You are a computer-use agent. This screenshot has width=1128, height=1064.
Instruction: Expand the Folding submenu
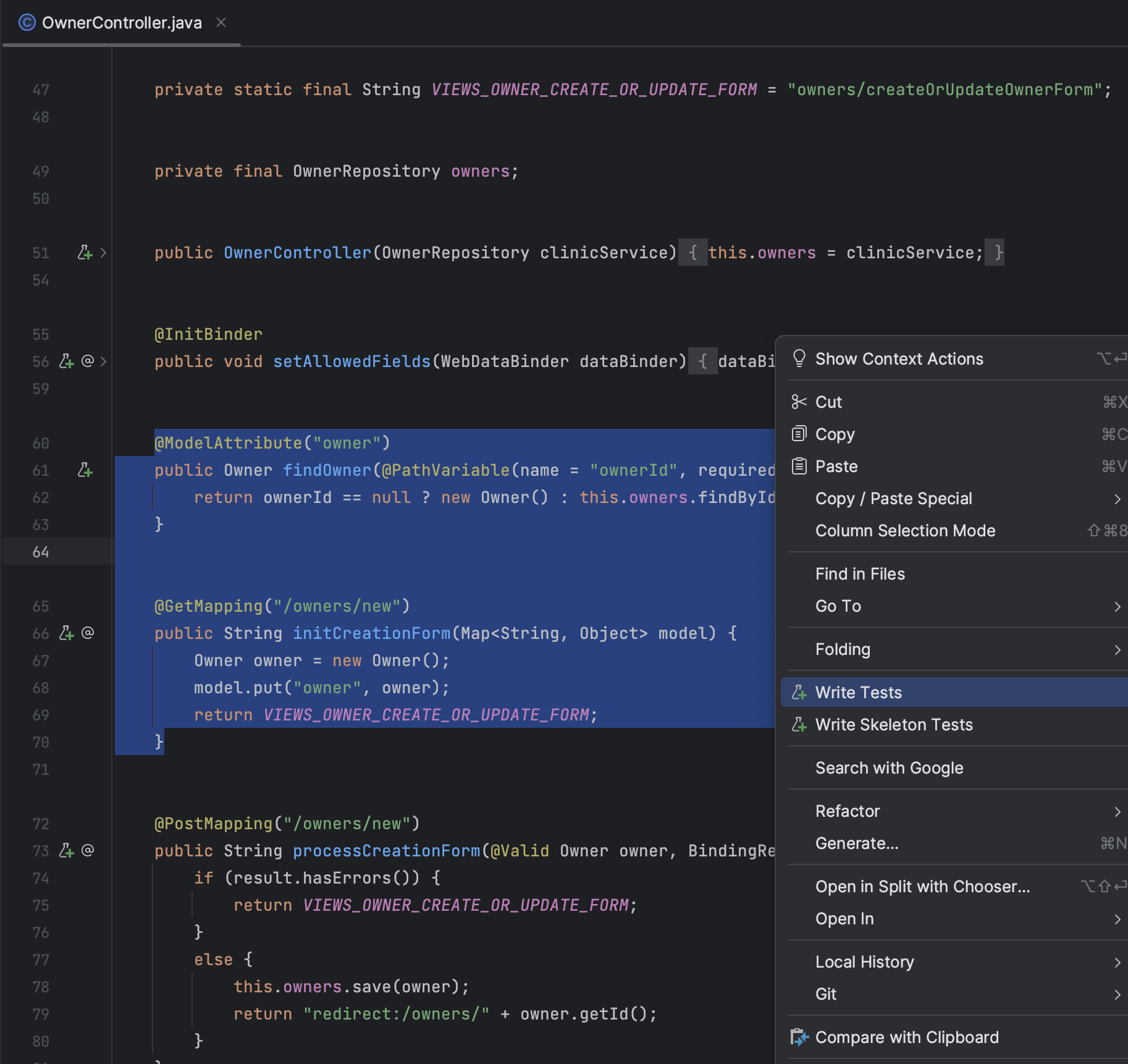843,649
